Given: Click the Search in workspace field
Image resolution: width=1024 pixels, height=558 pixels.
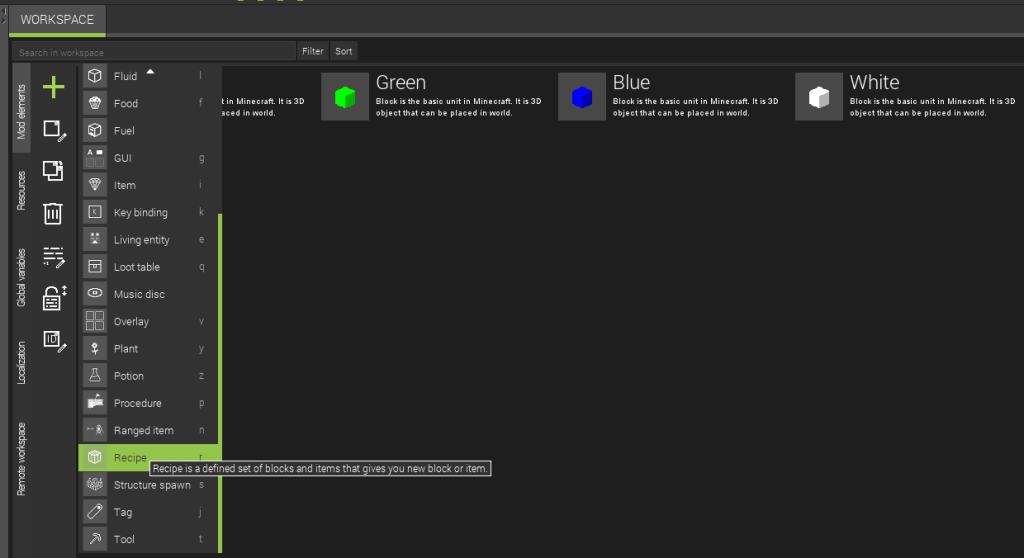Looking at the screenshot, I should (155, 52).
